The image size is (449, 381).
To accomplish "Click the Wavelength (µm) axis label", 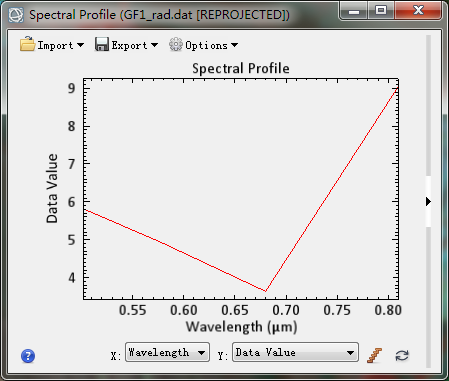I will [x=241, y=327].
